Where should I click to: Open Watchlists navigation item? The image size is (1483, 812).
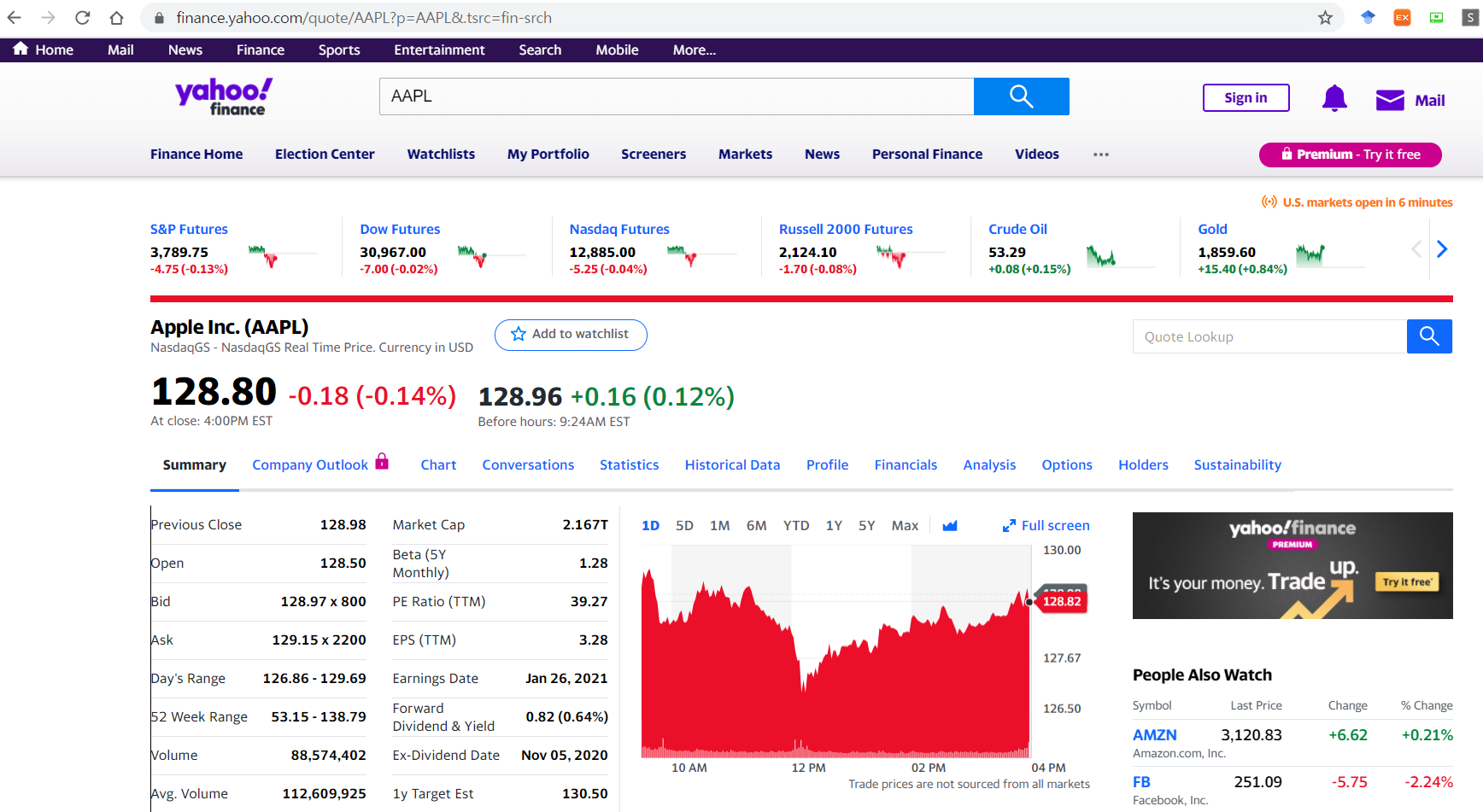441,155
